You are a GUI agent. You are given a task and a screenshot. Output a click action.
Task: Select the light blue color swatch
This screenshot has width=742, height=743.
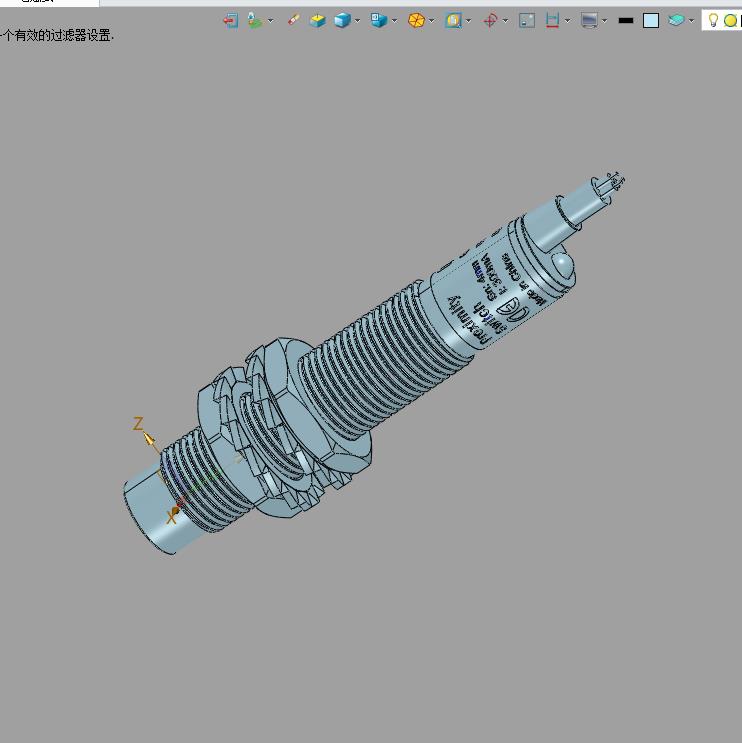point(651,20)
